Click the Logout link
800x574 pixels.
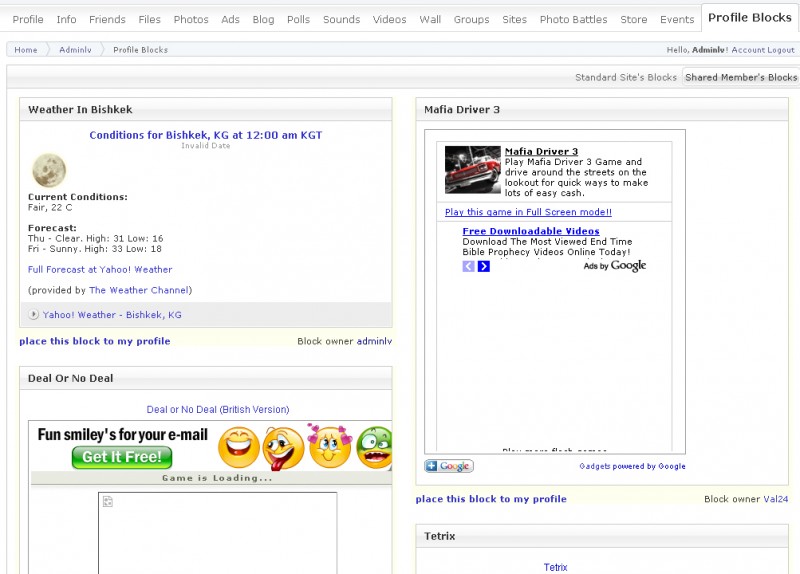781,49
